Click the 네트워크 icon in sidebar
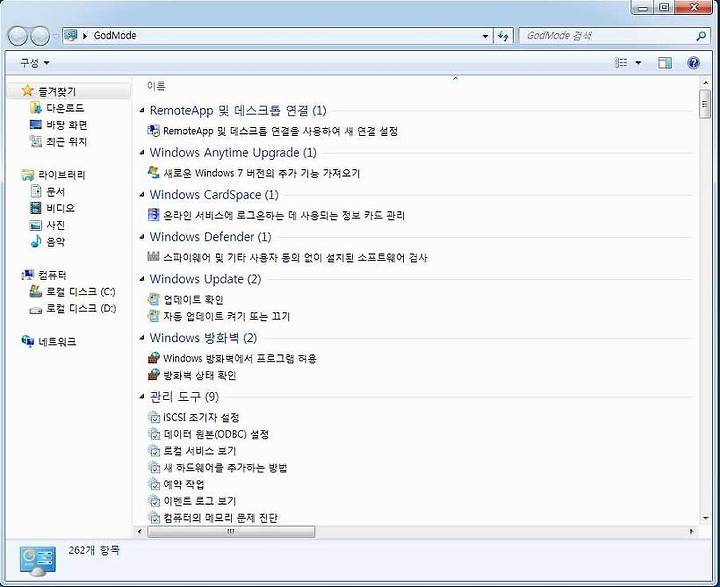 (28, 341)
